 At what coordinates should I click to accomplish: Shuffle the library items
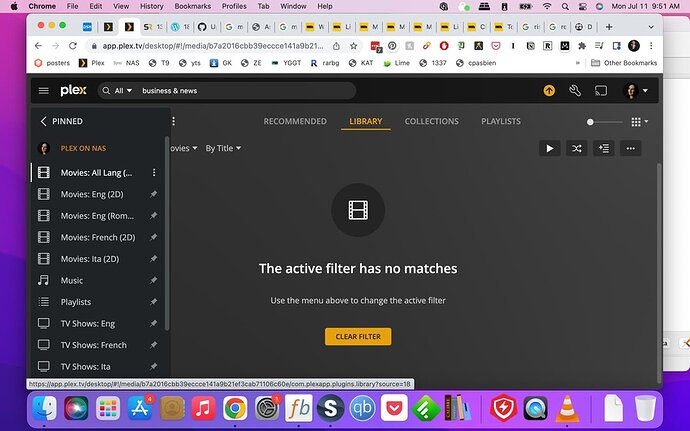coord(576,148)
